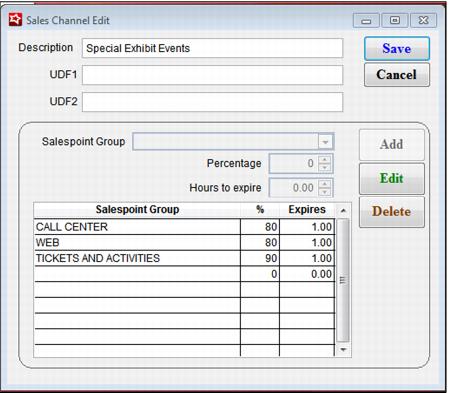Delete the selected salespoint group
The height and width of the screenshot is (393, 449).
(392, 211)
